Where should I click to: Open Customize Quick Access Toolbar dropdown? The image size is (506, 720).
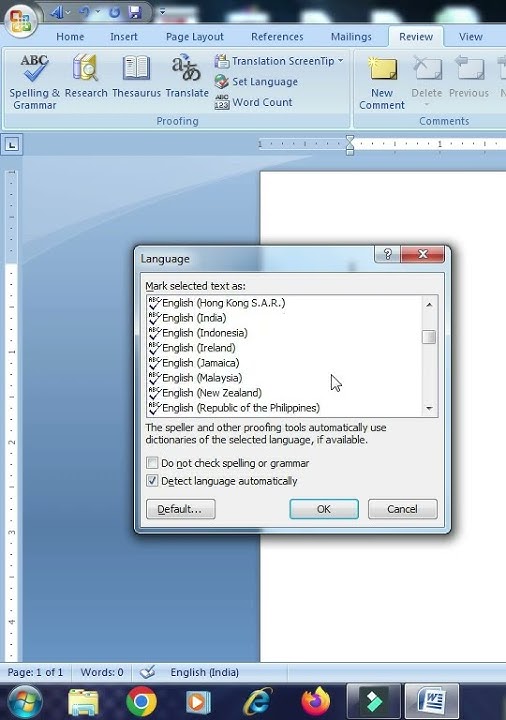(x=162, y=12)
